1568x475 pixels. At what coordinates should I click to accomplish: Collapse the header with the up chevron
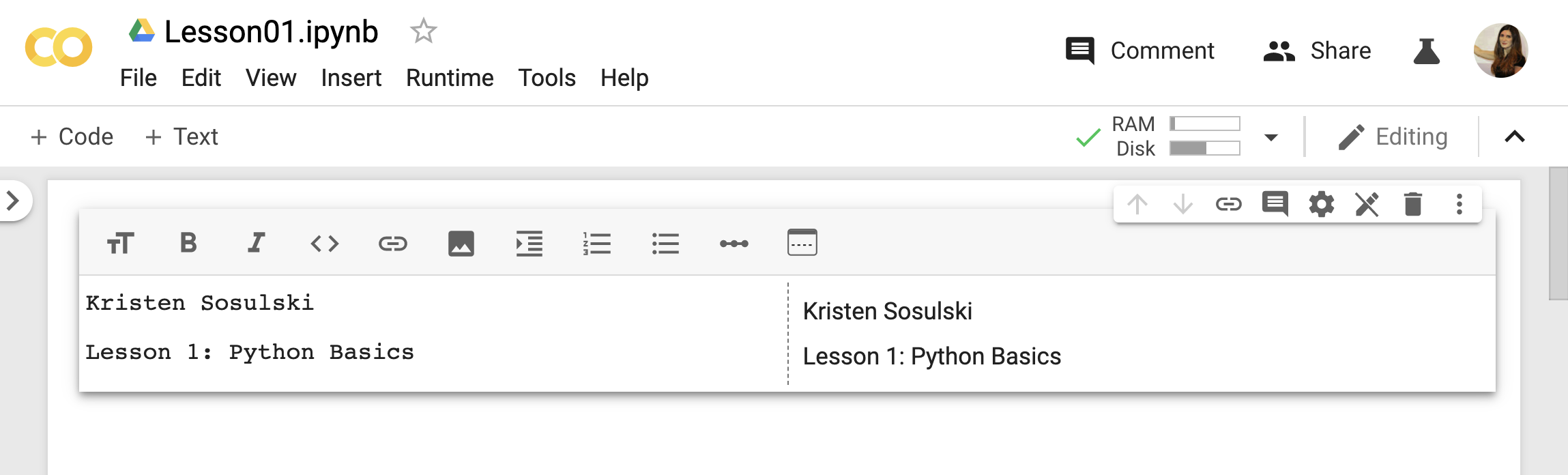pos(1515,137)
